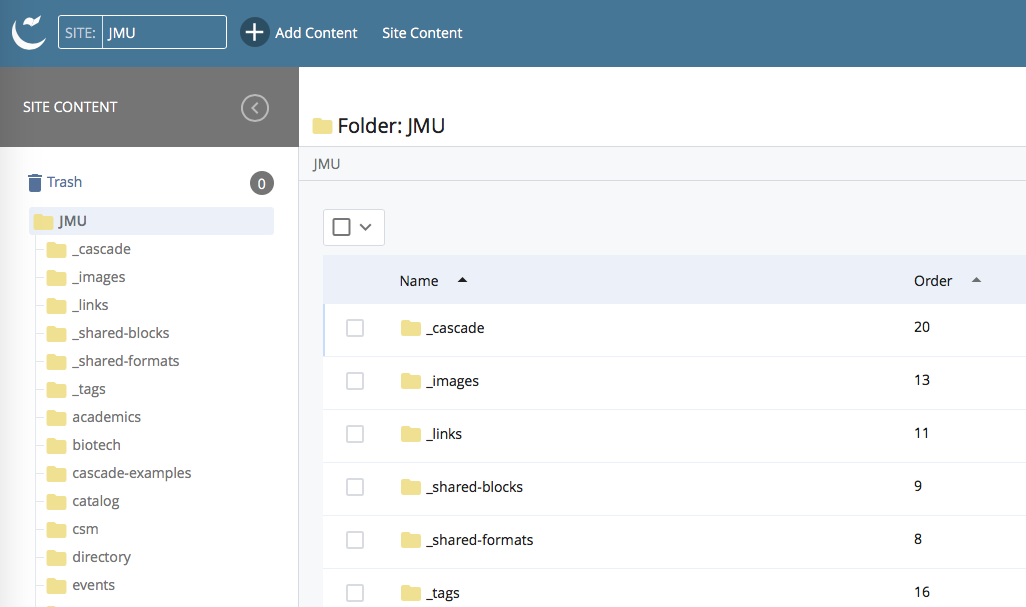This screenshot has width=1026, height=607.
Task: Check the _cascade row checkbox
Action: coord(355,328)
